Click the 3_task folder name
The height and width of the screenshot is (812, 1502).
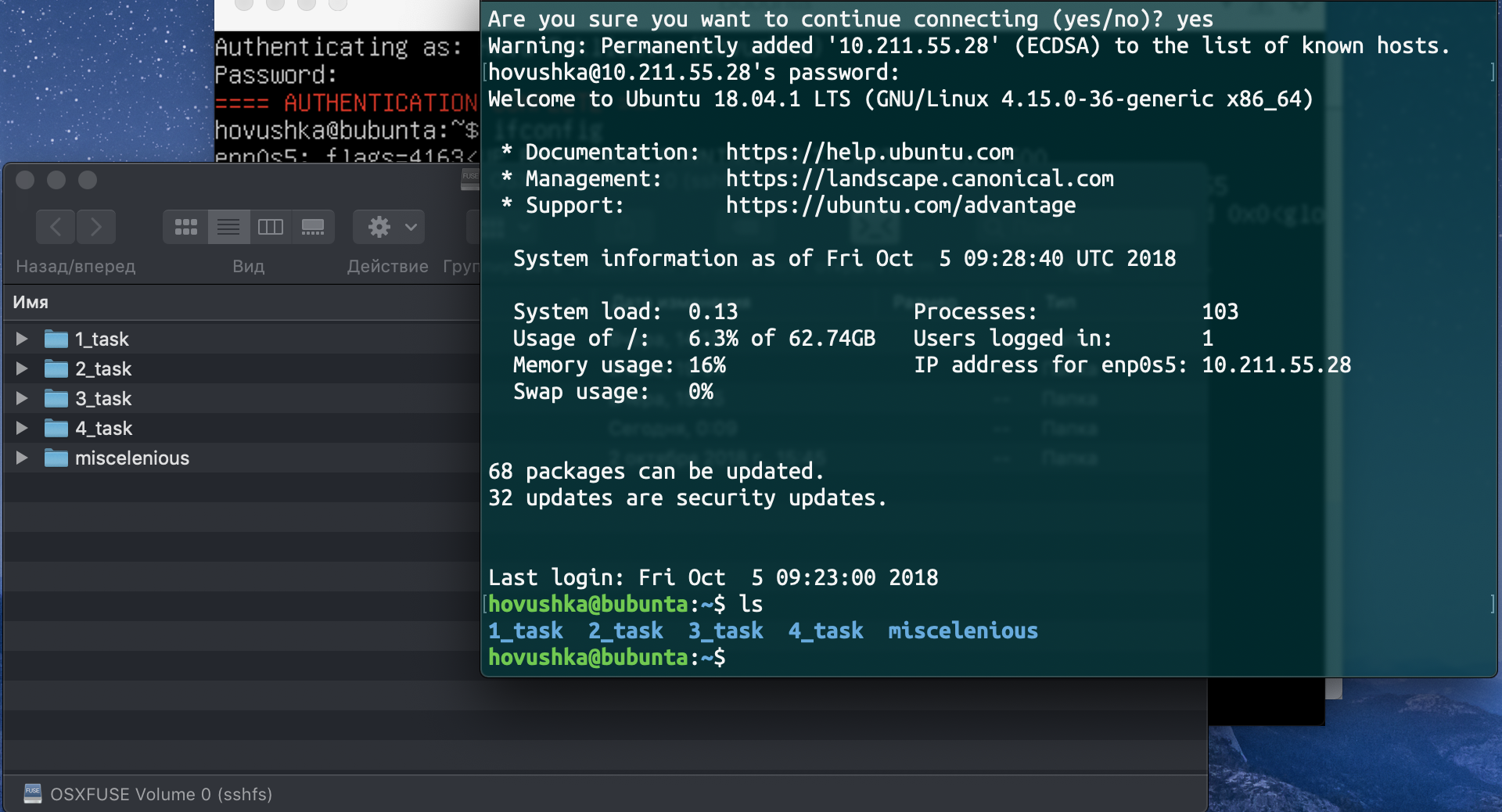(103, 398)
